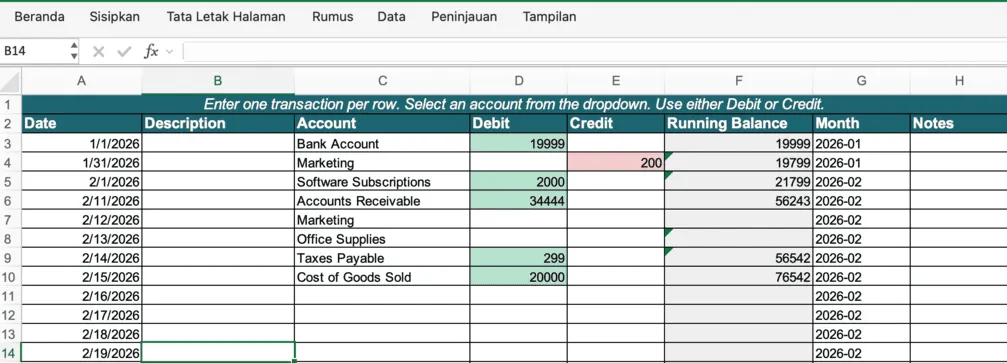Select the Taxes Payable cell
The image size is (1007, 363).
click(x=382, y=258)
